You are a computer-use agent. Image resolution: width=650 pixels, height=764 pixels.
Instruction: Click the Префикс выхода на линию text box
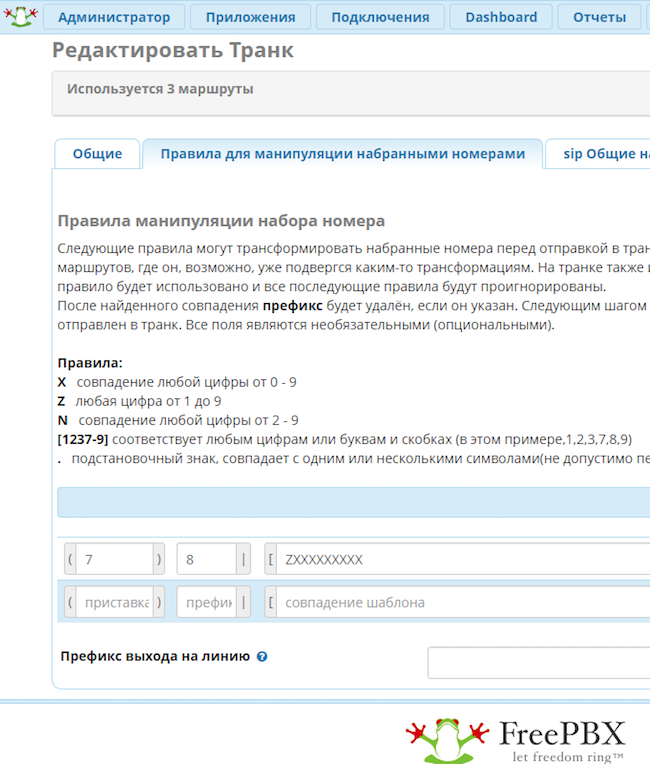[x=538, y=663]
